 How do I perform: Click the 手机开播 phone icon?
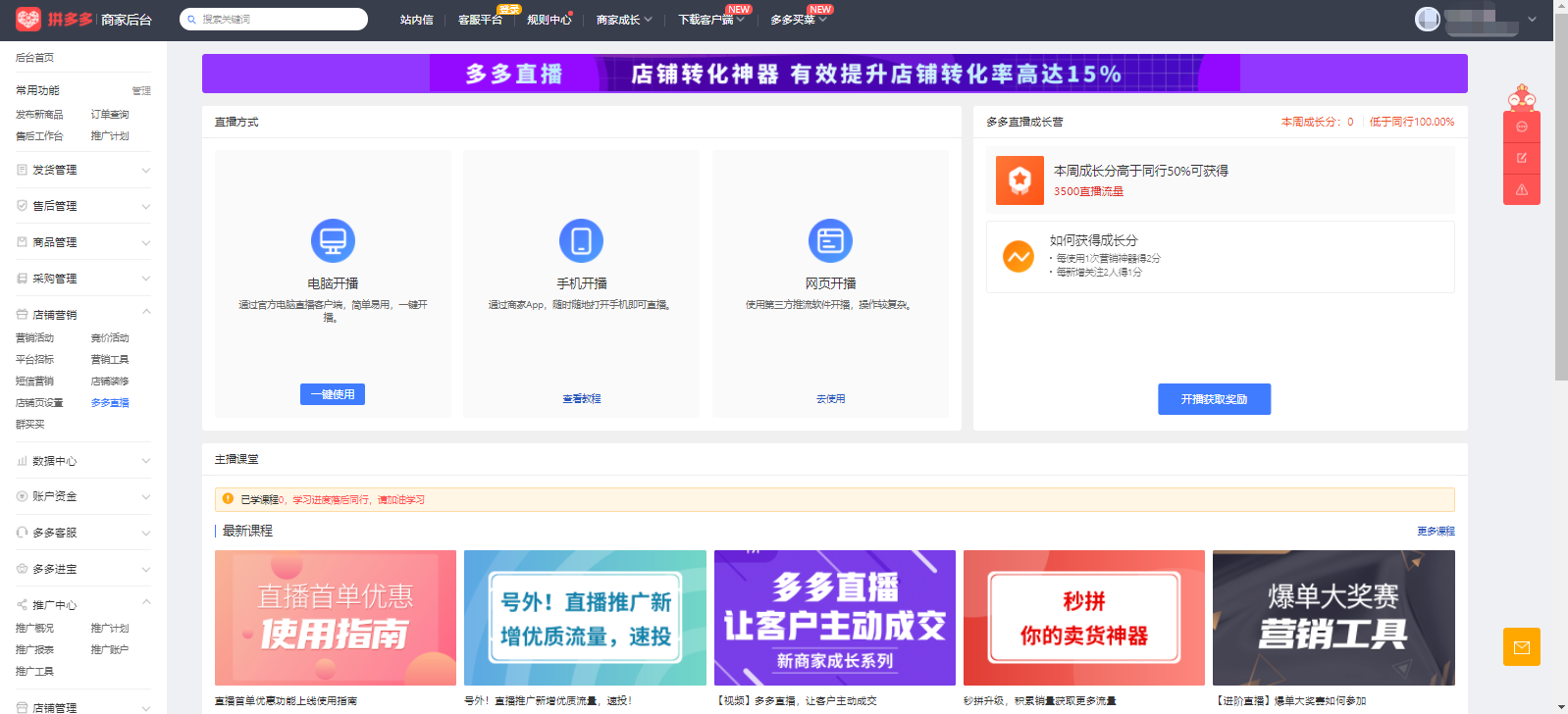click(581, 240)
